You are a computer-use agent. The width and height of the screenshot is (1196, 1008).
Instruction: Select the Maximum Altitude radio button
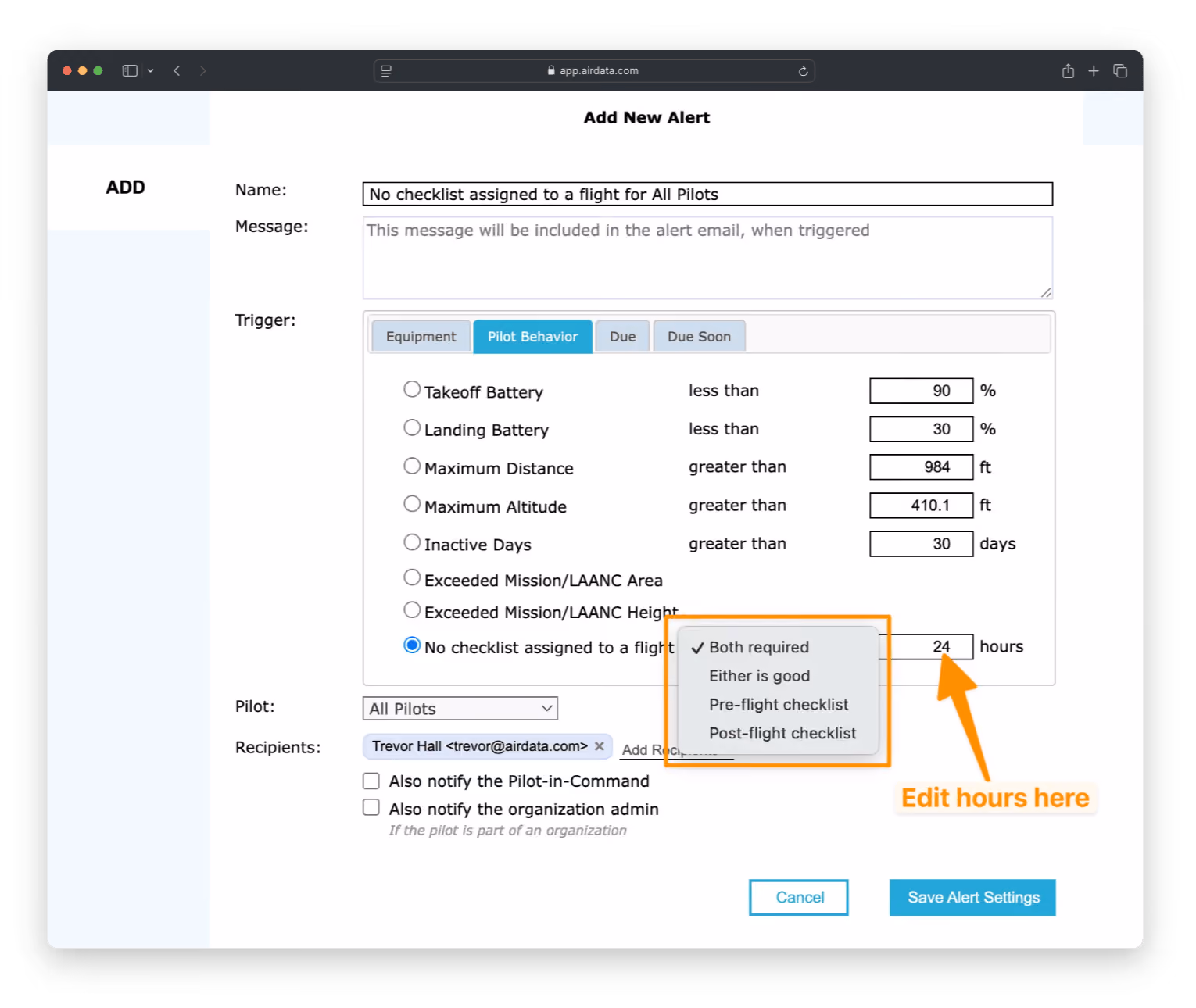(412, 504)
